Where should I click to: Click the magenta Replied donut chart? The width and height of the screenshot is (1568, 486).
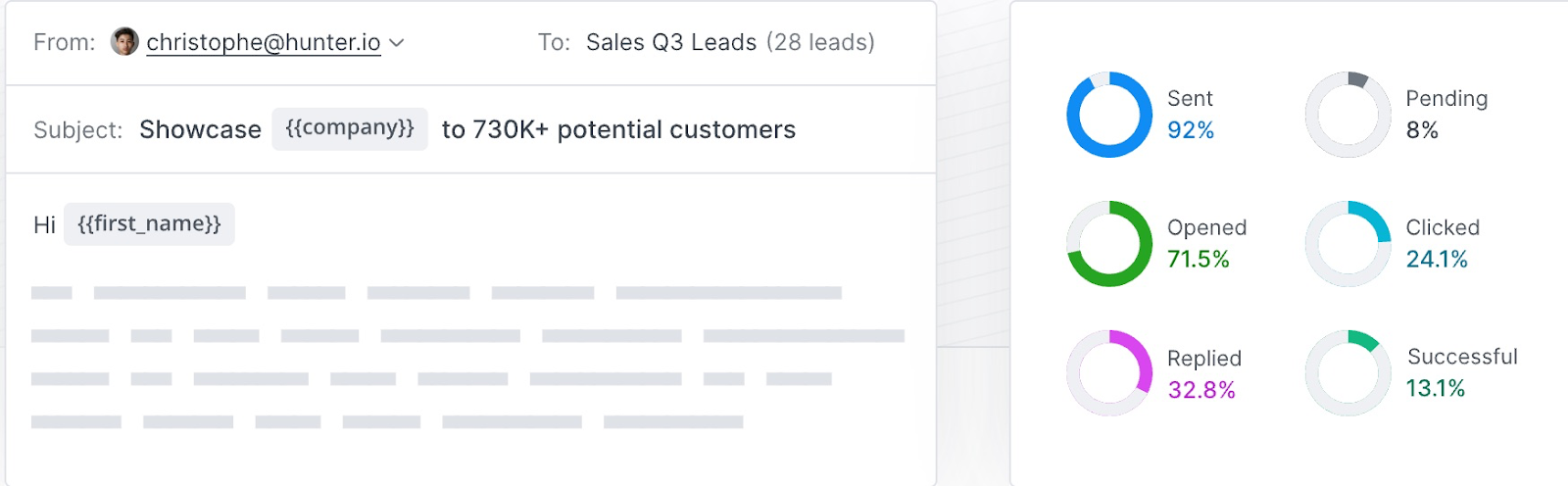pyautogui.click(x=1109, y=373)
